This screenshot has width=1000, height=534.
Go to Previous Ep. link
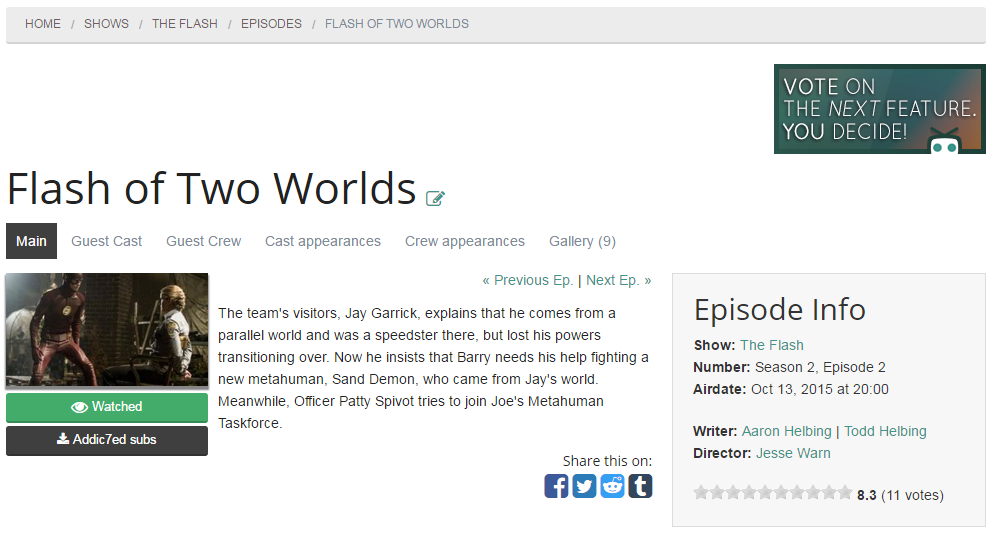pyautogui.click(x=527, y=280)
